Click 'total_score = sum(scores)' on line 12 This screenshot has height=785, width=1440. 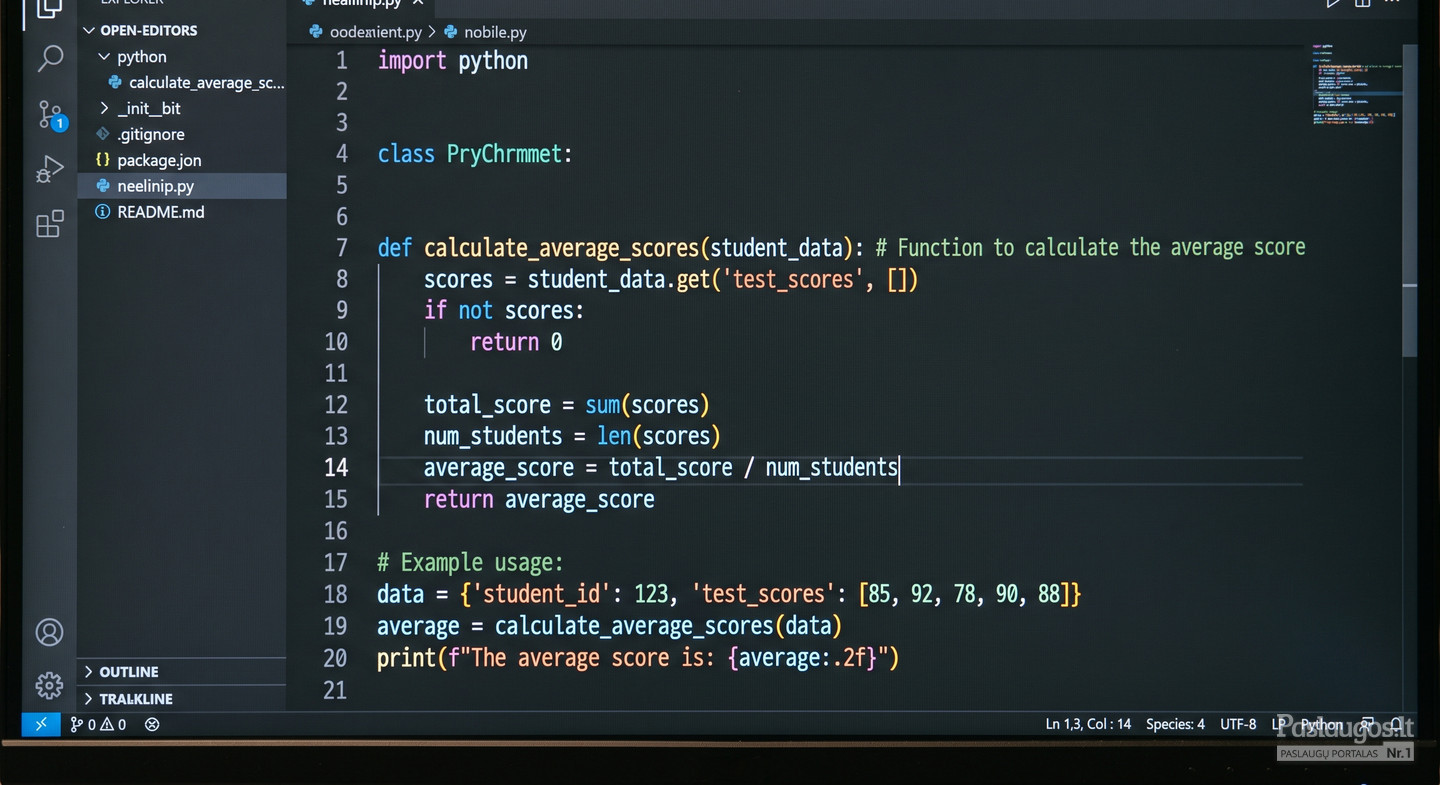(567, 405)
